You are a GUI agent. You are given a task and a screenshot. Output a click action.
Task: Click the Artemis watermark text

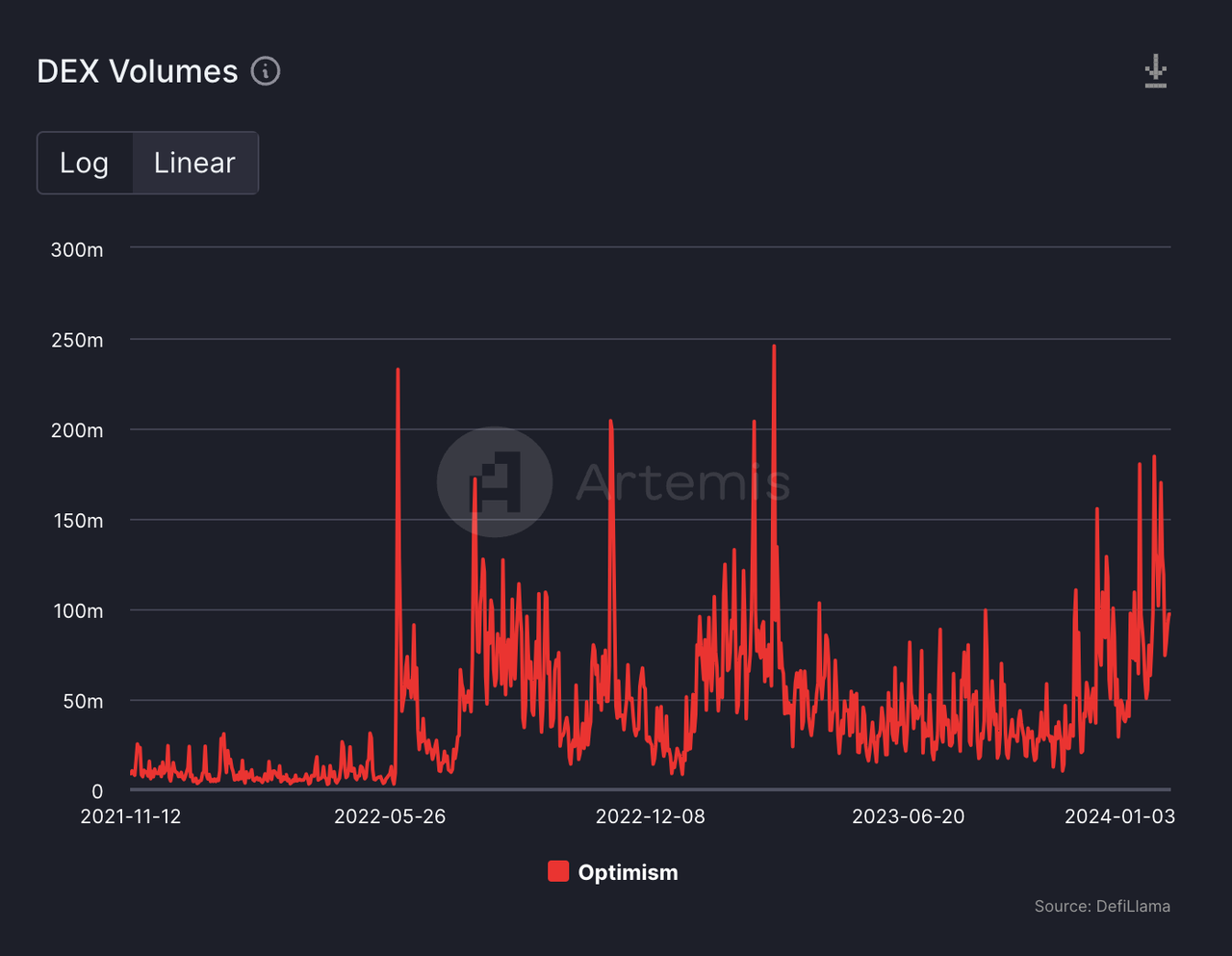pyautogui.click(x=682, y=481)
